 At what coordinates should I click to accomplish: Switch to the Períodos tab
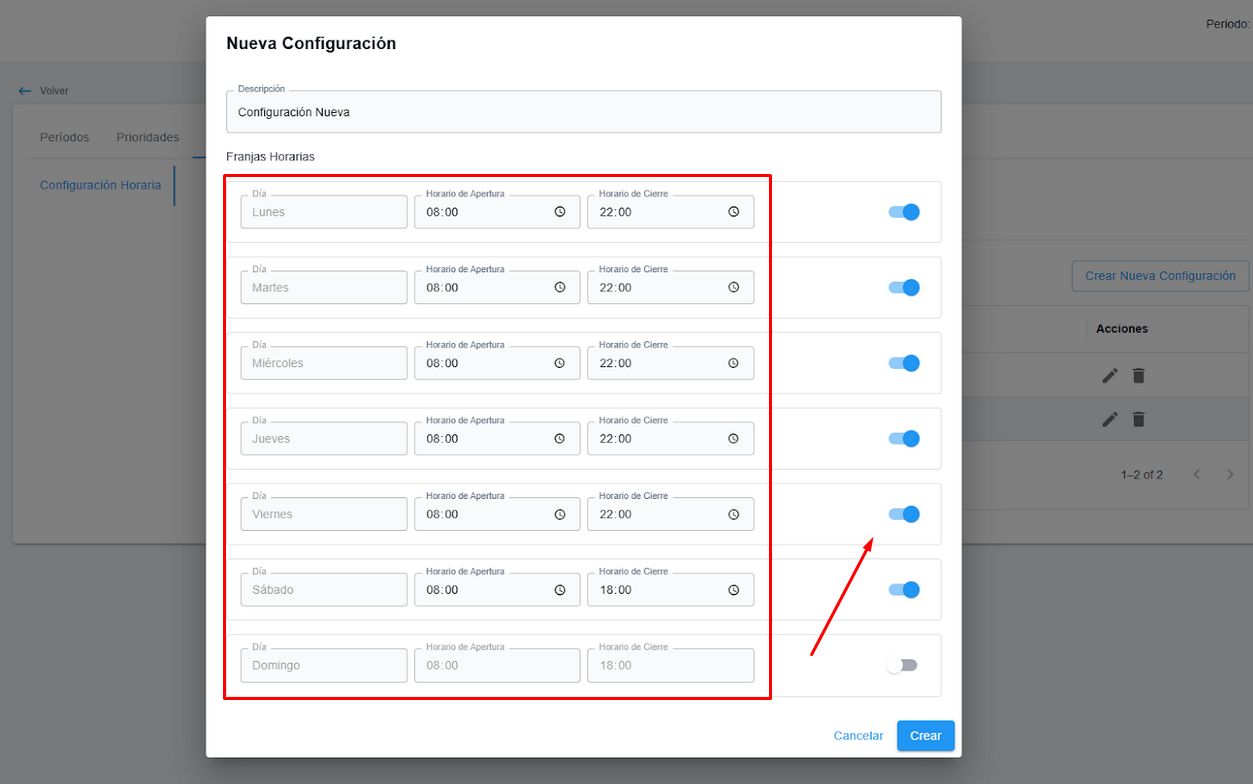[65, 137]
